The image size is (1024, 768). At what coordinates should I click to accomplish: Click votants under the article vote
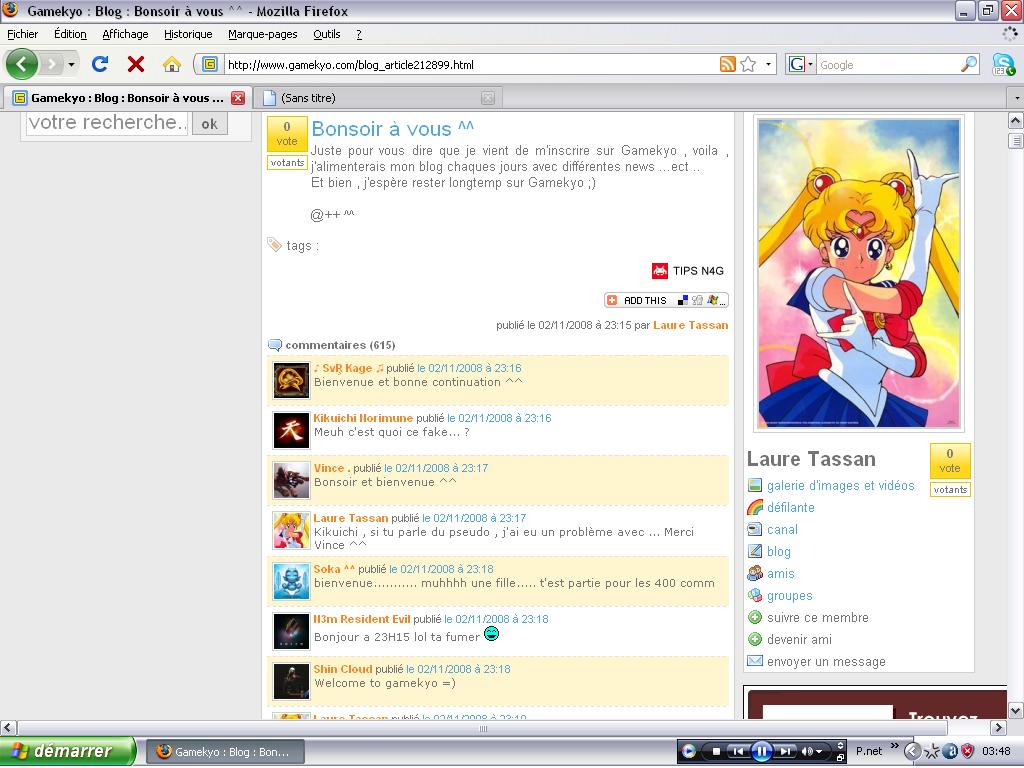(287, 163)
